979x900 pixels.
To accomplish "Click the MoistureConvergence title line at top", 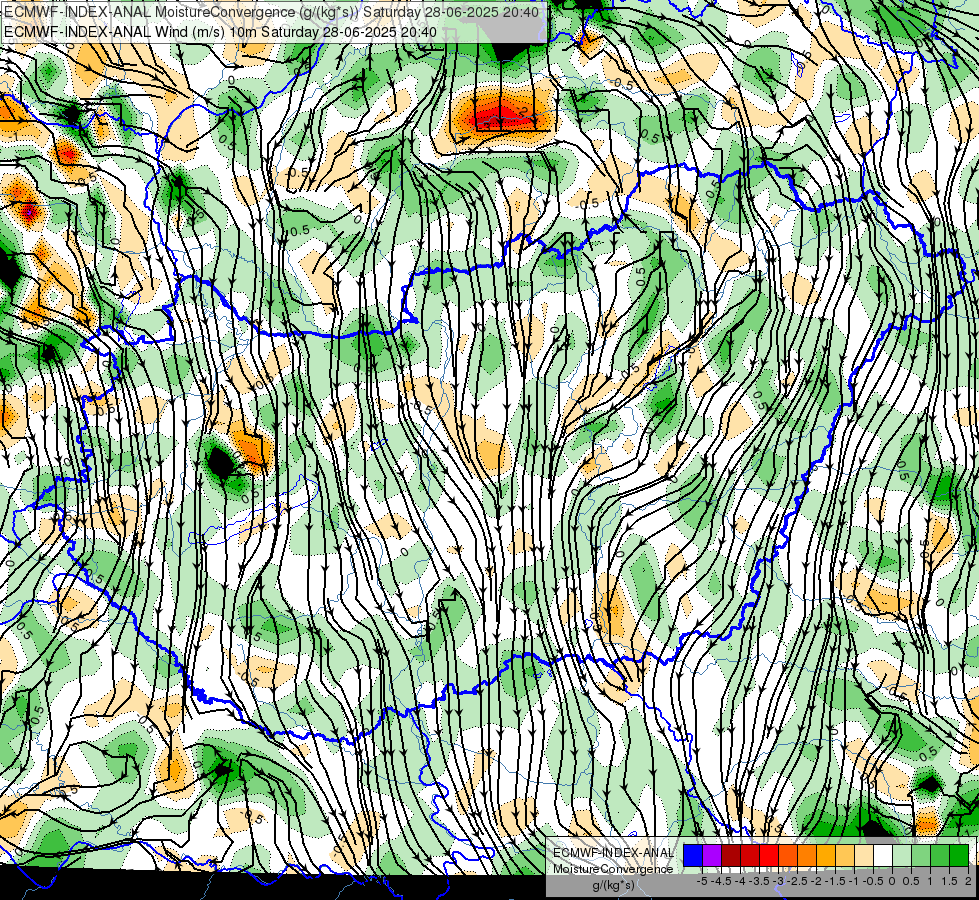I will (272, 12).
